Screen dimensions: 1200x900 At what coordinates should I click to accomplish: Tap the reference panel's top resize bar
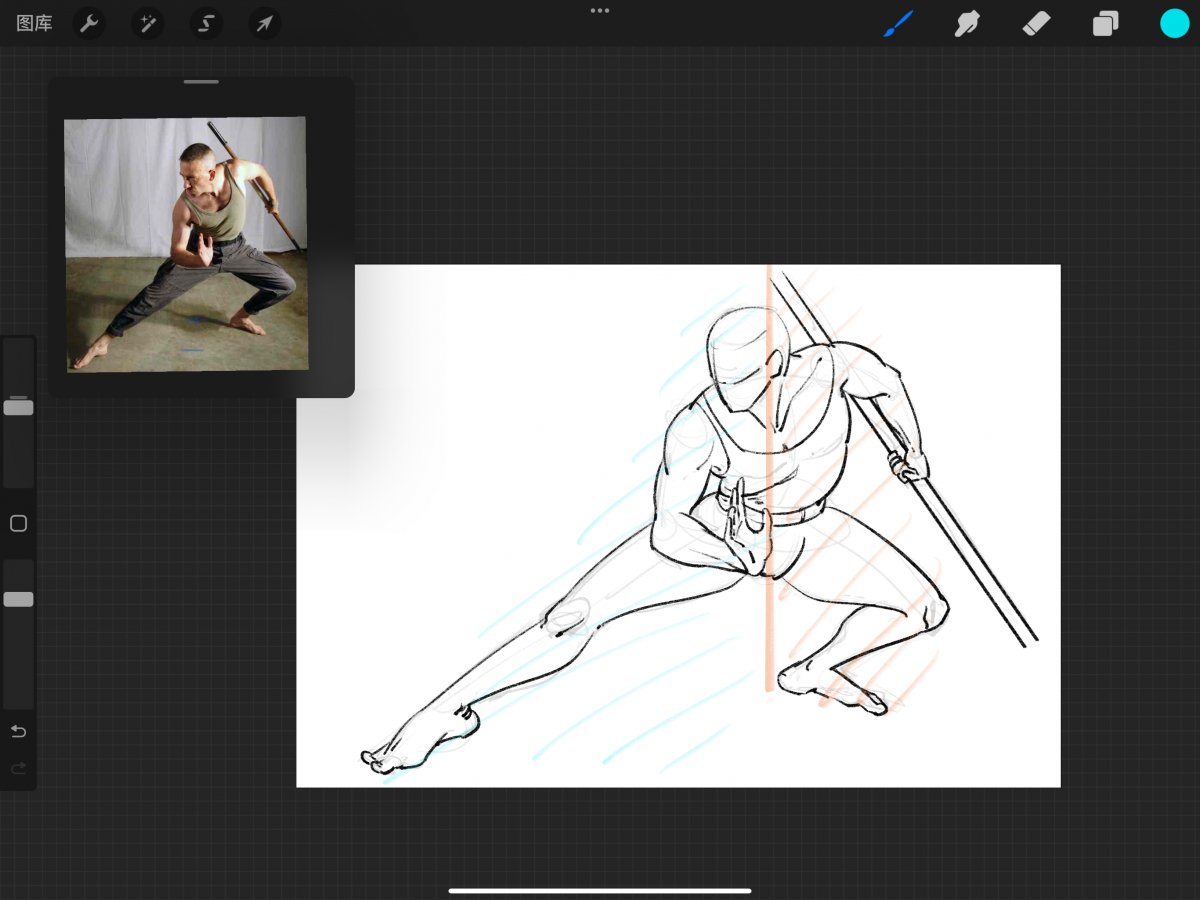tap(200, 82)
